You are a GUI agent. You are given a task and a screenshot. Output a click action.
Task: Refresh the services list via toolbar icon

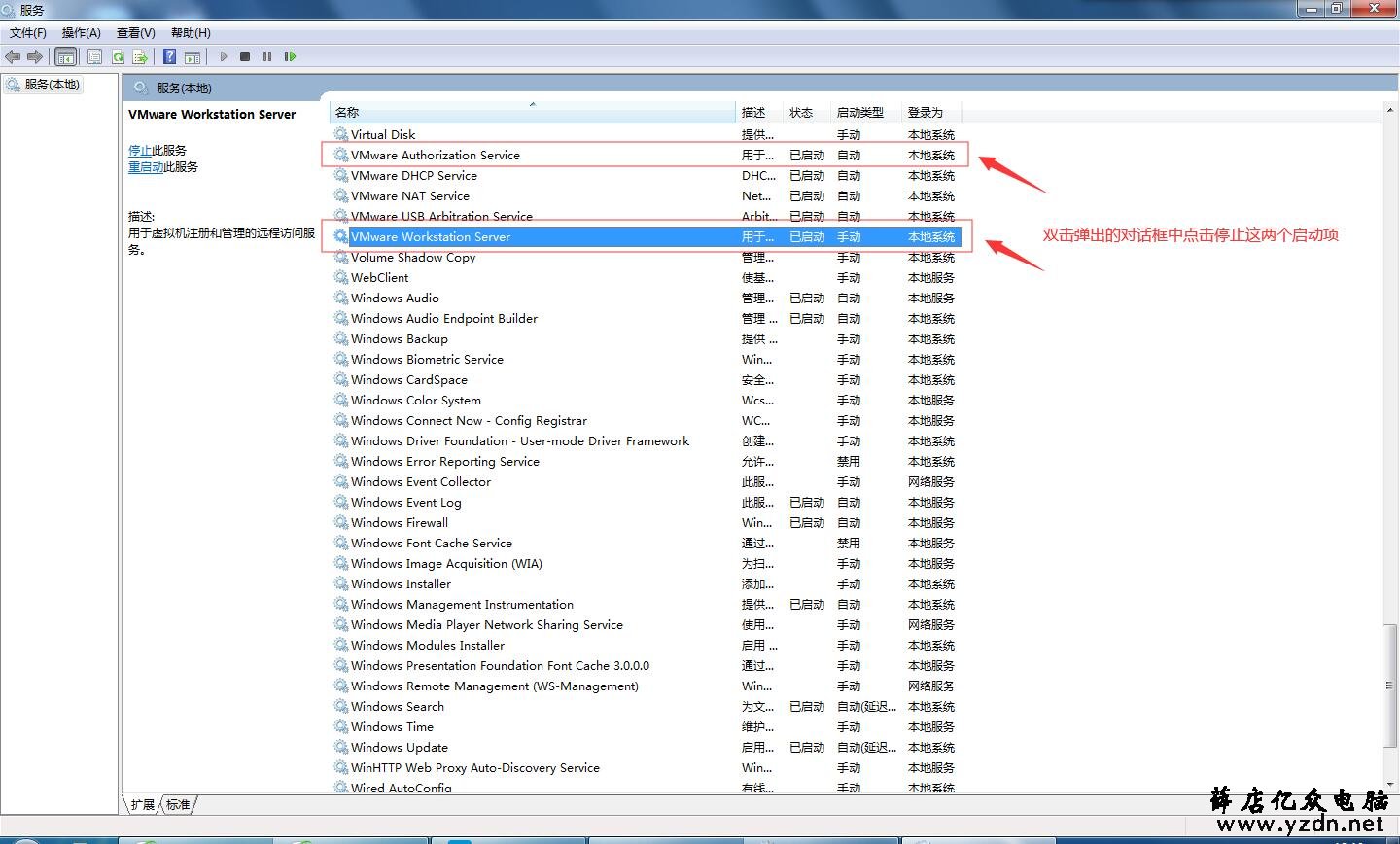118,56
